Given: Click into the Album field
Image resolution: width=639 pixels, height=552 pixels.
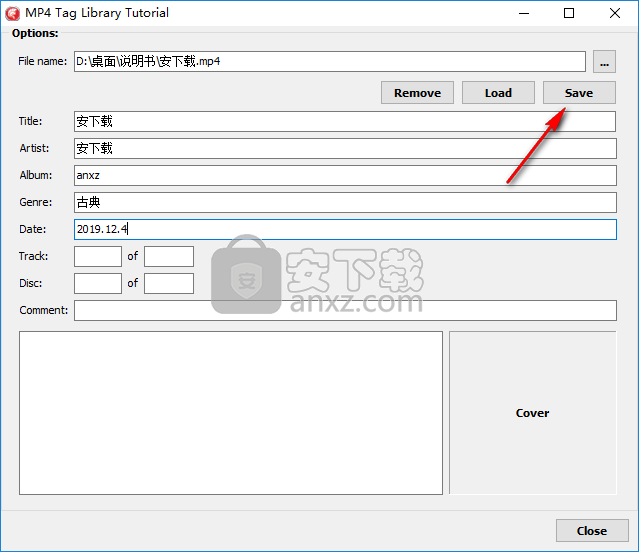Looking at the screenshot, I should click(344, 175).
